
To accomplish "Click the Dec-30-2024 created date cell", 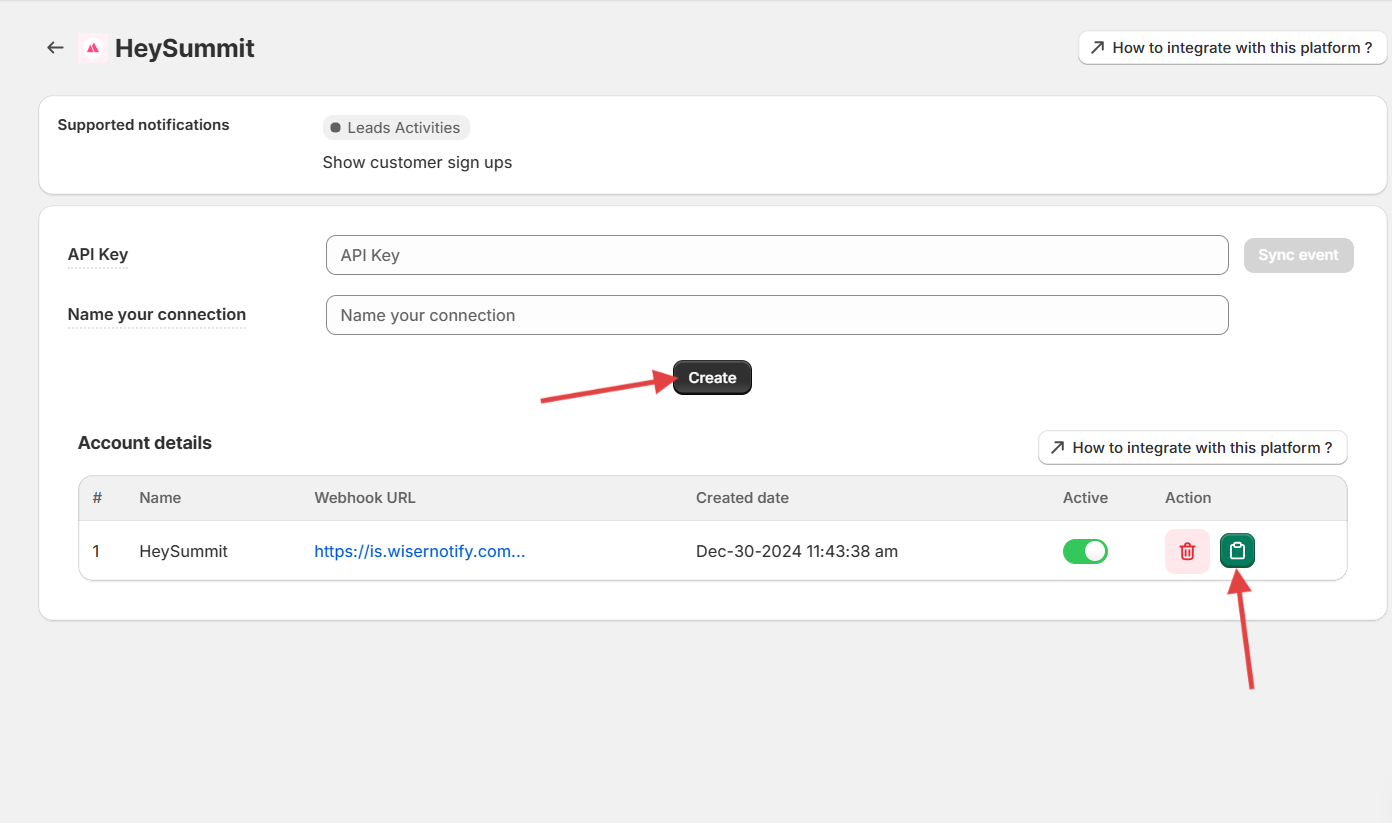I will click(796, 551).
